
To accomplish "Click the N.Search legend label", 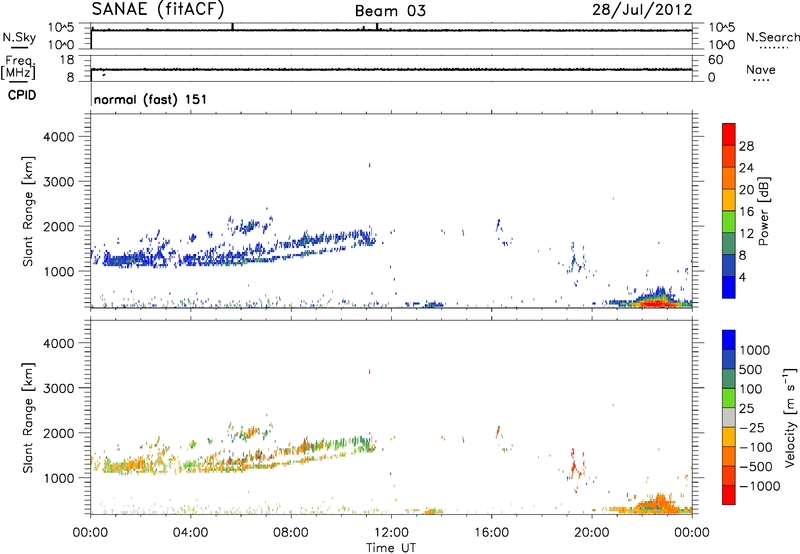I will coord(773,37).
